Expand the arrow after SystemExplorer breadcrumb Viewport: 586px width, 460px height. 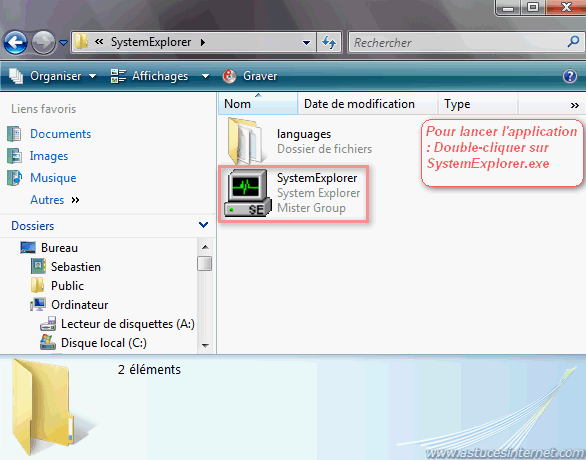coord(203,42)
